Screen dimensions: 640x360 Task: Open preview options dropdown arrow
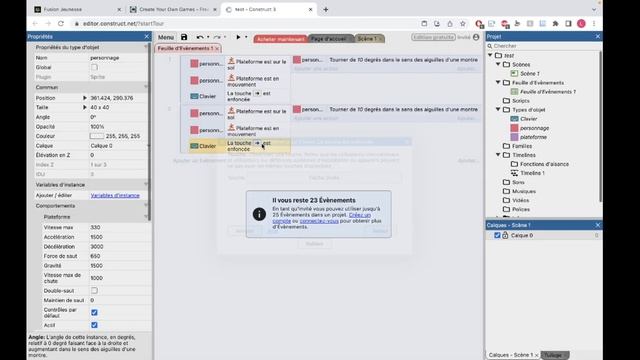tap(246, 37)
